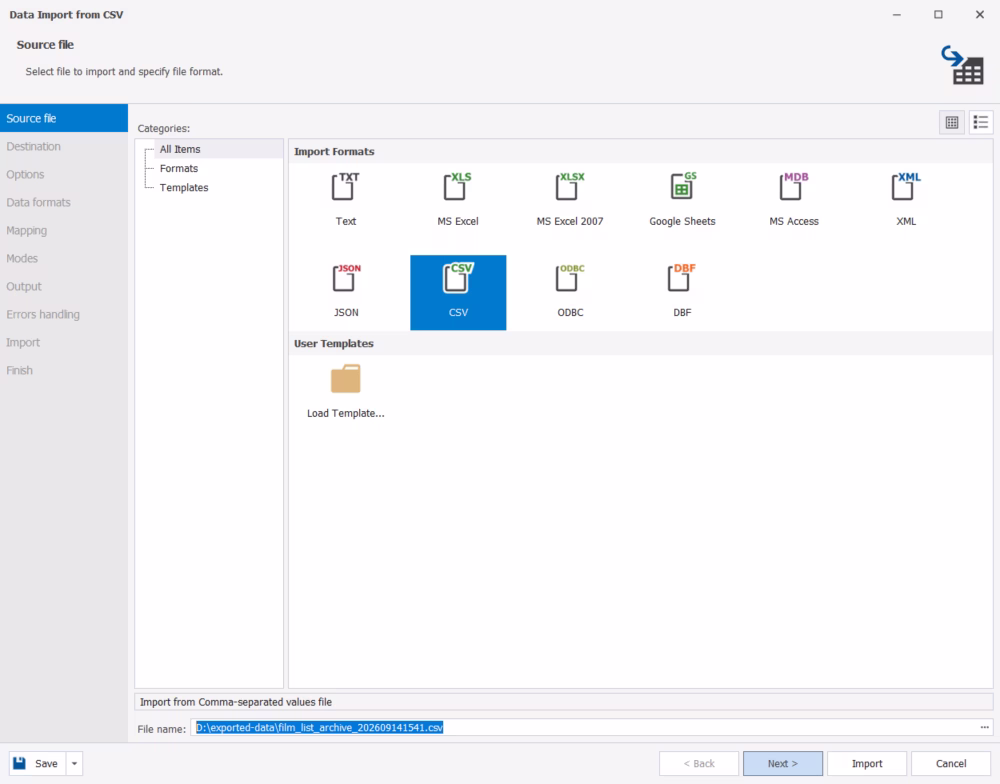Cancel the data import wizard

pyautogui.click(x=951, y=764)
